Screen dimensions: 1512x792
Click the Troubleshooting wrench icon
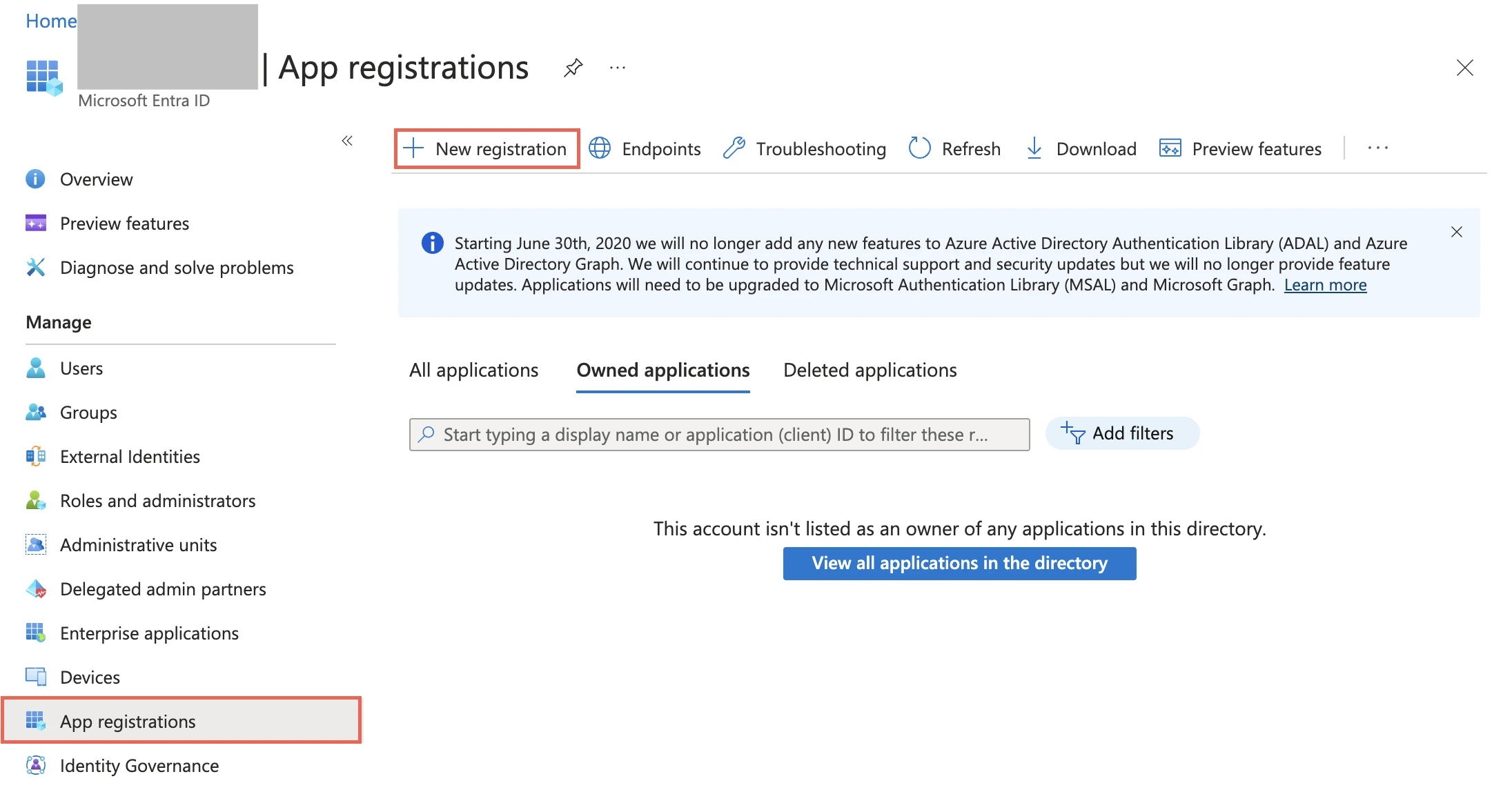[x=734, y=148]
